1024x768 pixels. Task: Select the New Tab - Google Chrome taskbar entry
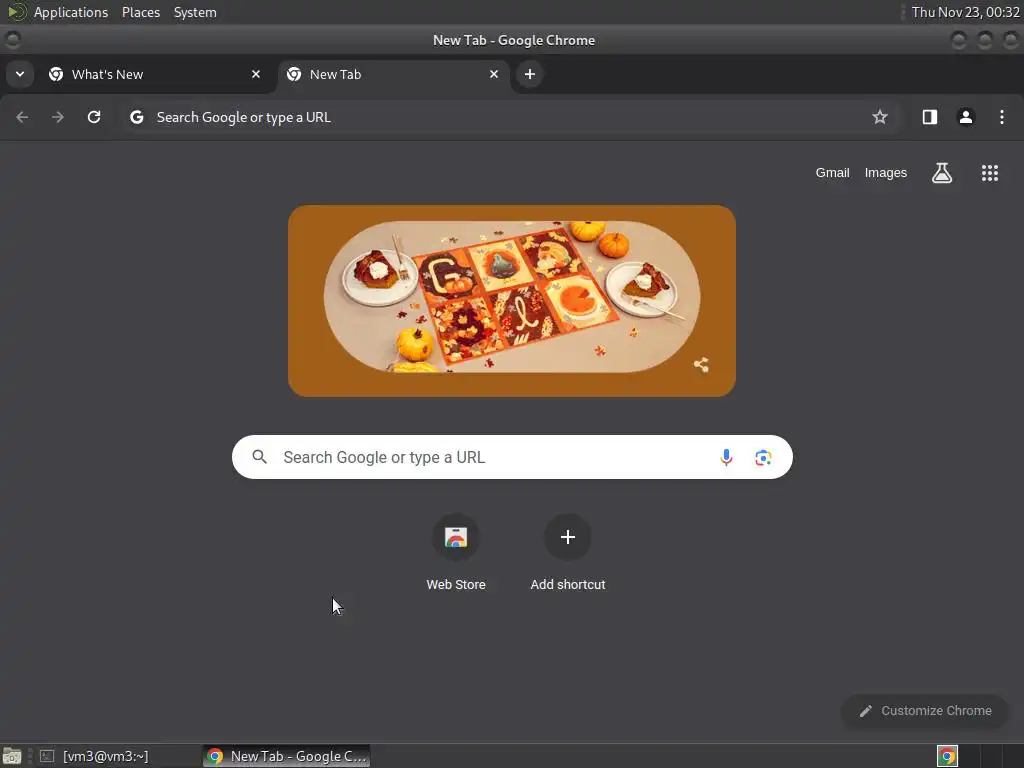287,756
